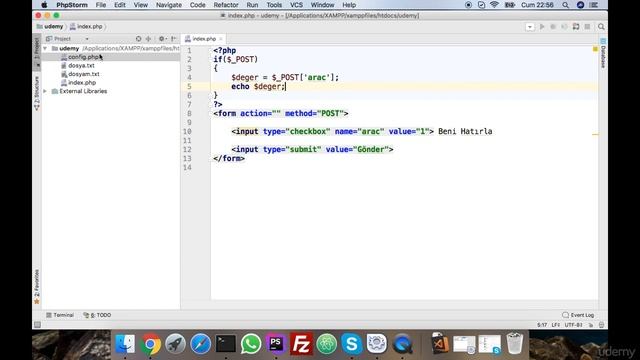This screenshot has width=640, height=360.
Task: Open System Preferences gear in the dock
Action: (x=377, y=344)
